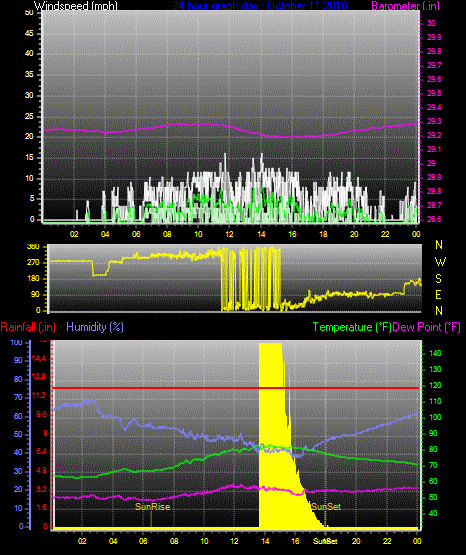Click the 110 temperature axis value
The height and width of the screenshot is (555, 466).
pos(435,401)
